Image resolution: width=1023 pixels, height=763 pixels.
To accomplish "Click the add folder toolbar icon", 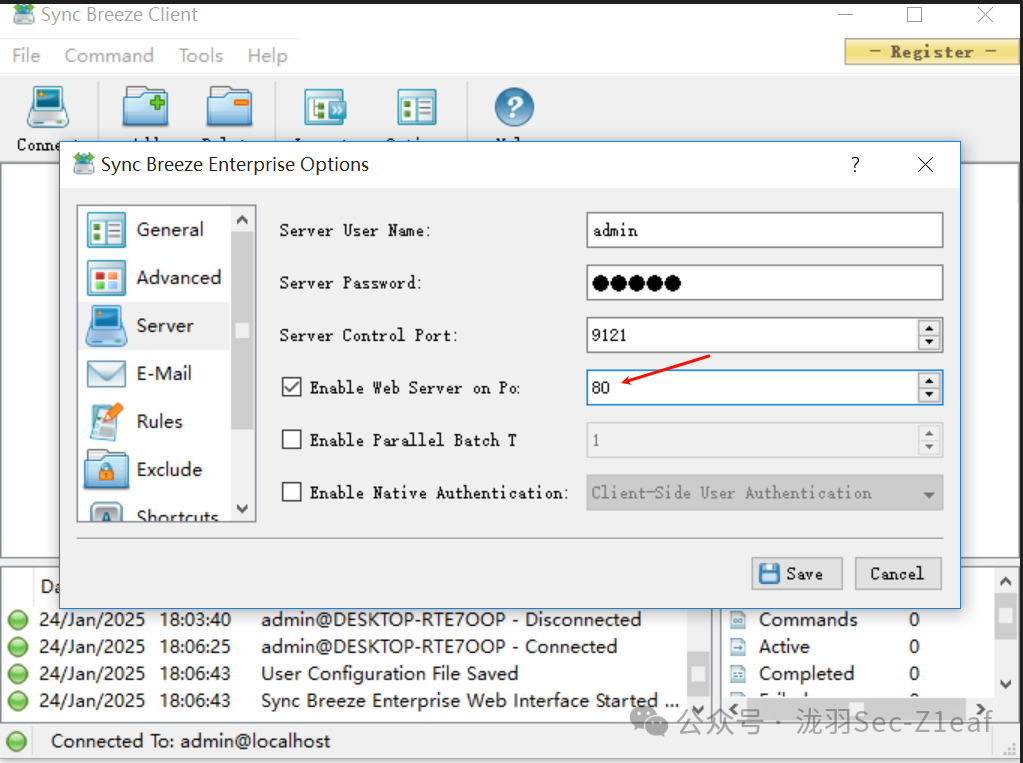I will (x=145, y=106).
